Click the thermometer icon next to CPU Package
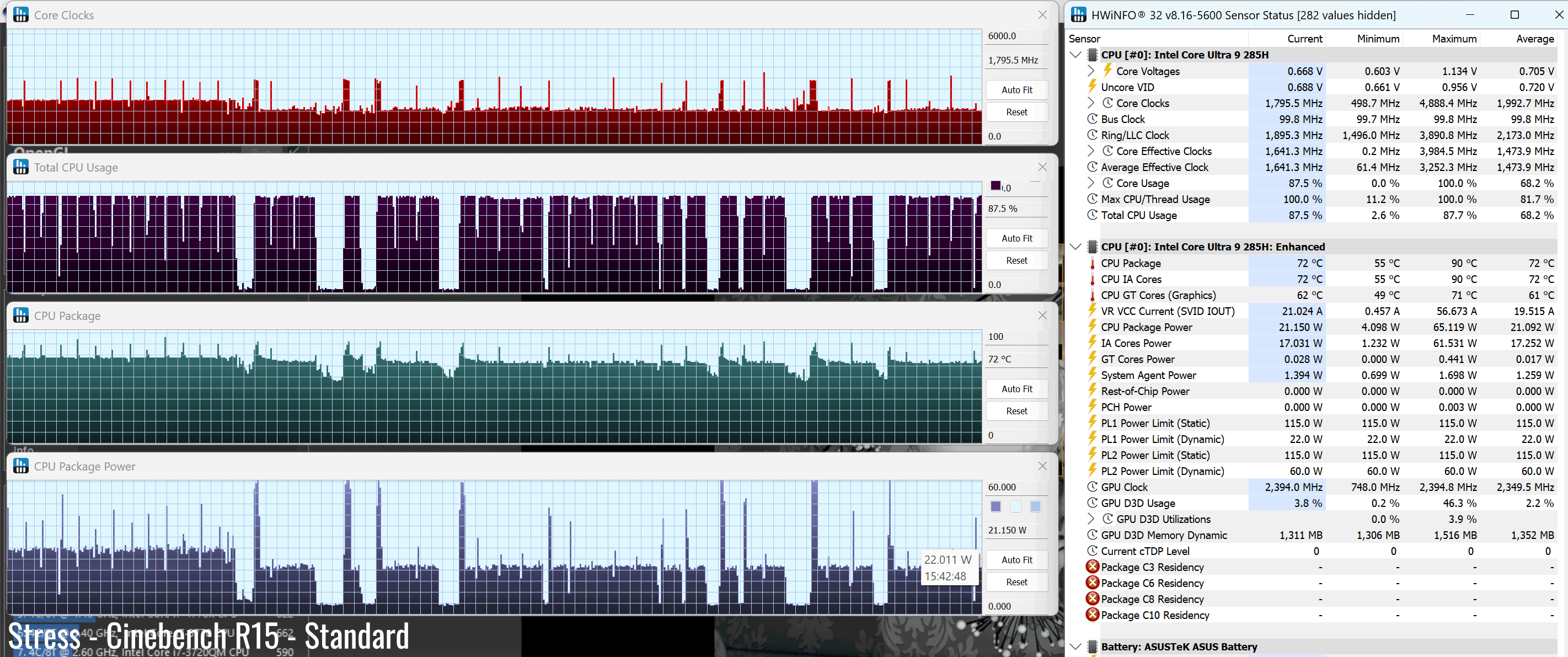This screenshot has height=657, width=1568. click(x=1093, y=263)
